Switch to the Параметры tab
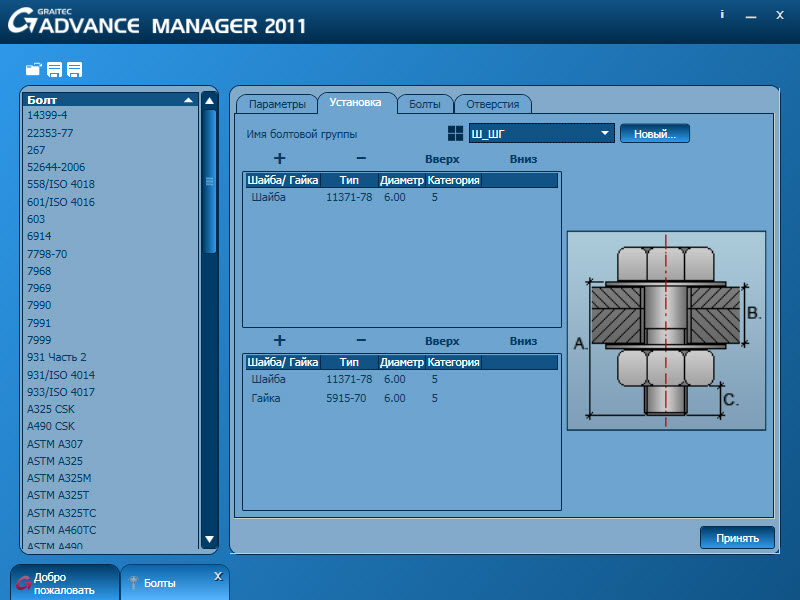The width and height of the screenshot is (800, 600). pos(277,104)
